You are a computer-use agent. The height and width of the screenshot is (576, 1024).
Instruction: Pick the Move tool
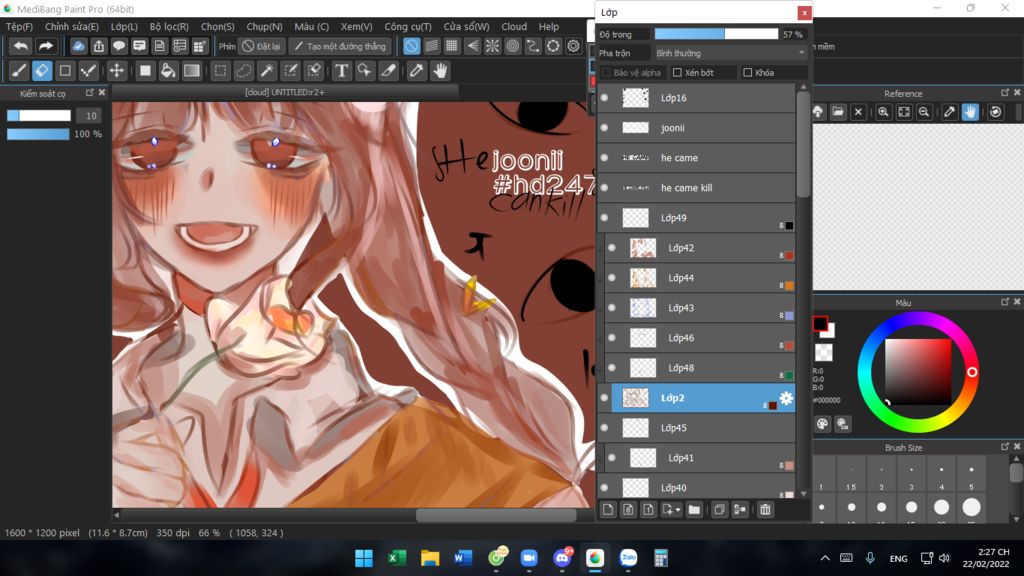(x=117, y=71)
